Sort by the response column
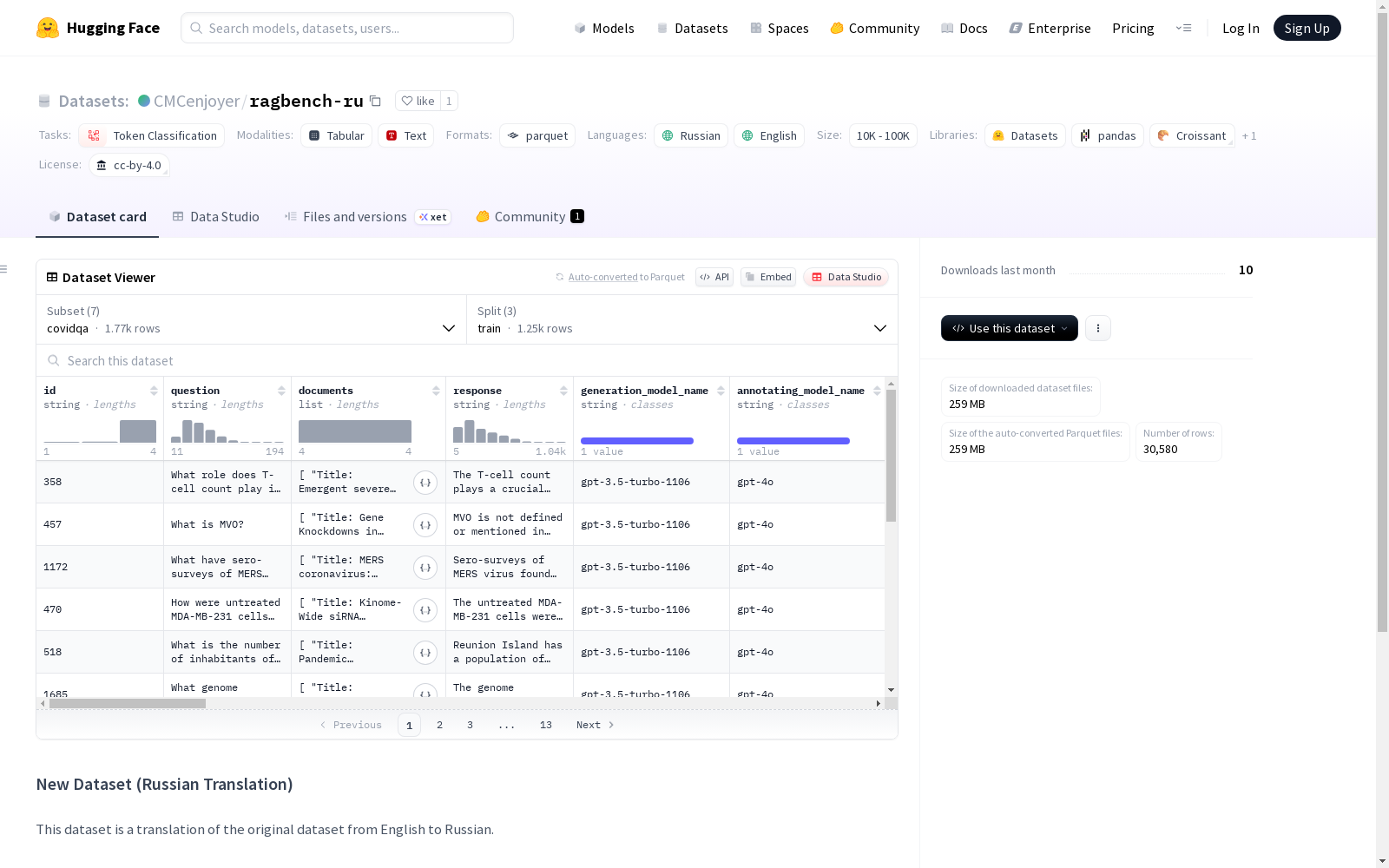1389x868 pixels. click(x=563, y=391)
